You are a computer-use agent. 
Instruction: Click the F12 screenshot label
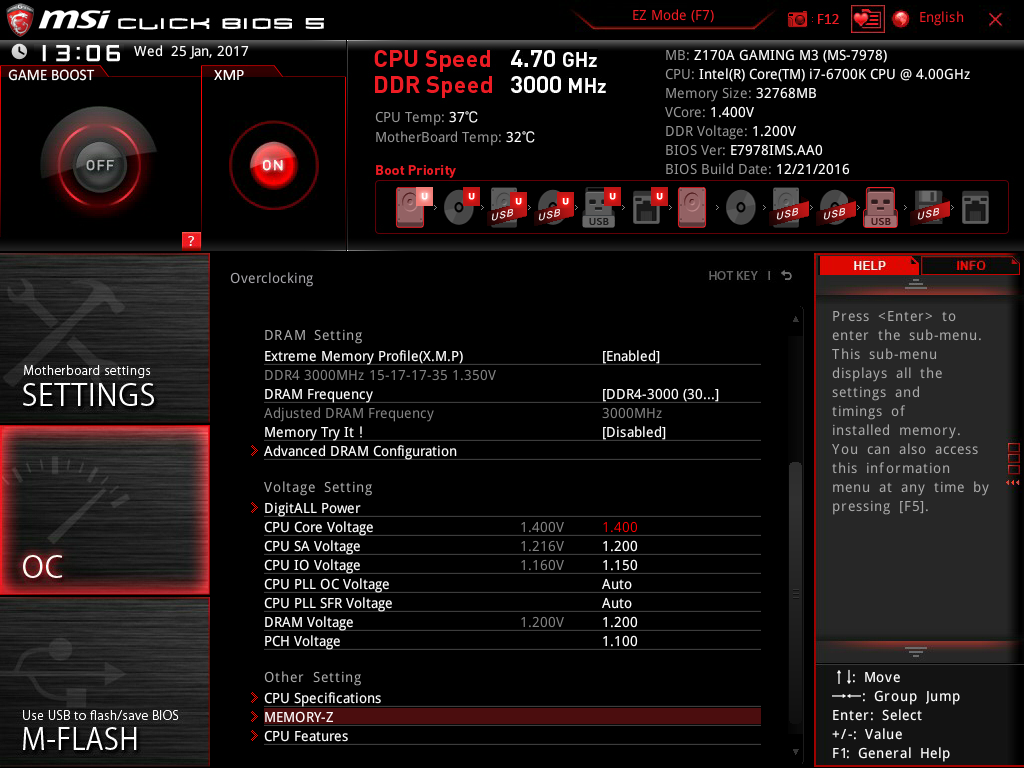coord(827,19)
